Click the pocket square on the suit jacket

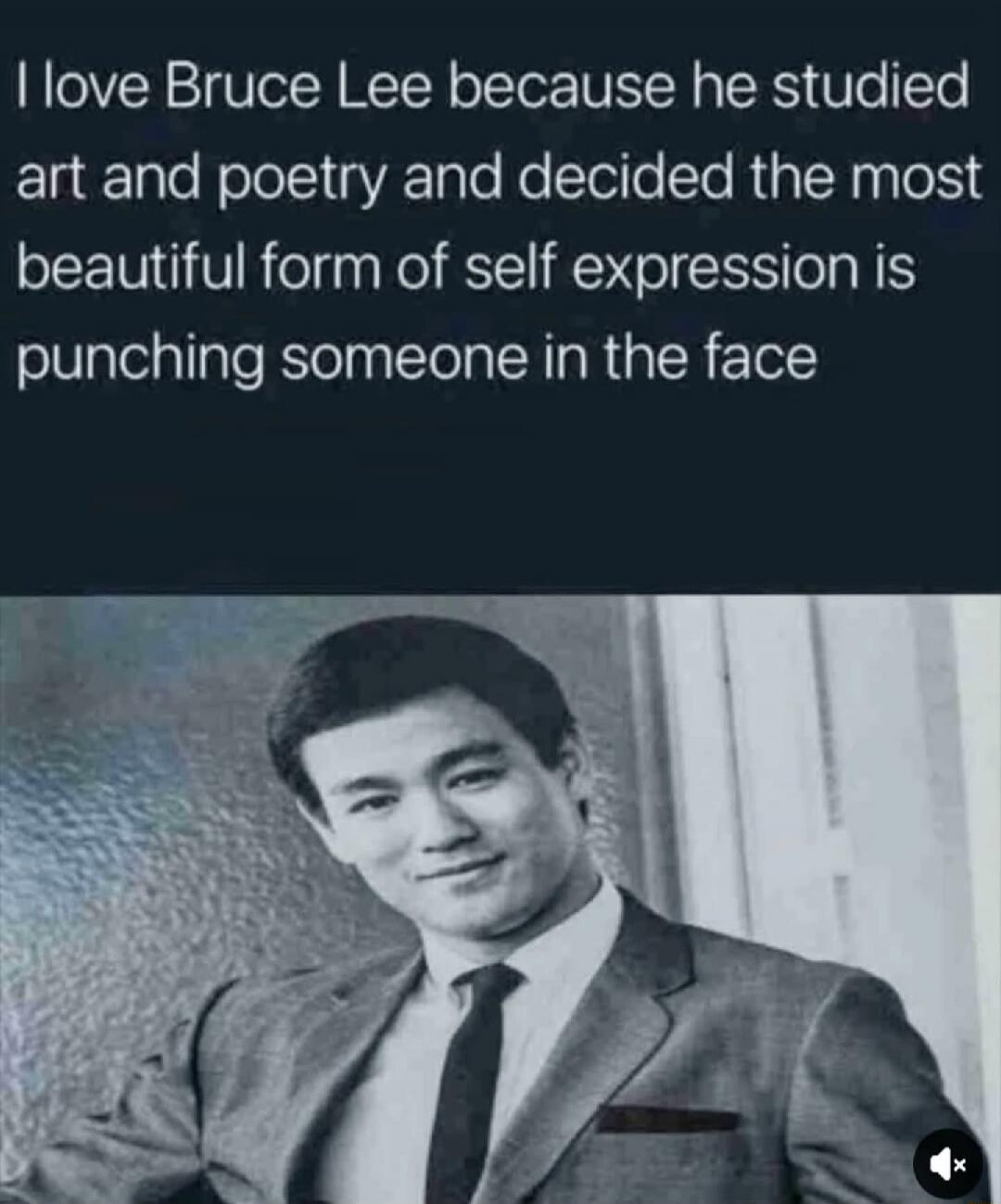(x=665, y=1119)
